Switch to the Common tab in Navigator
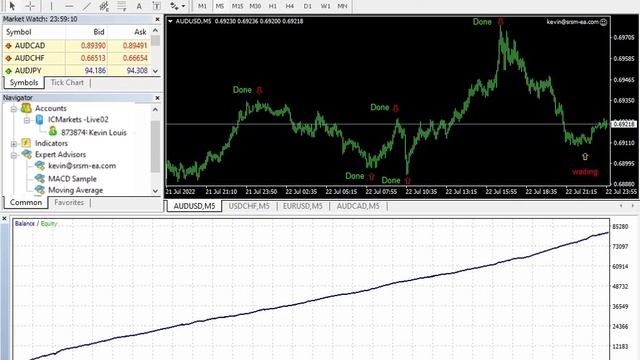The height and width of the screenshot is (360, 640). click(26, 202)
